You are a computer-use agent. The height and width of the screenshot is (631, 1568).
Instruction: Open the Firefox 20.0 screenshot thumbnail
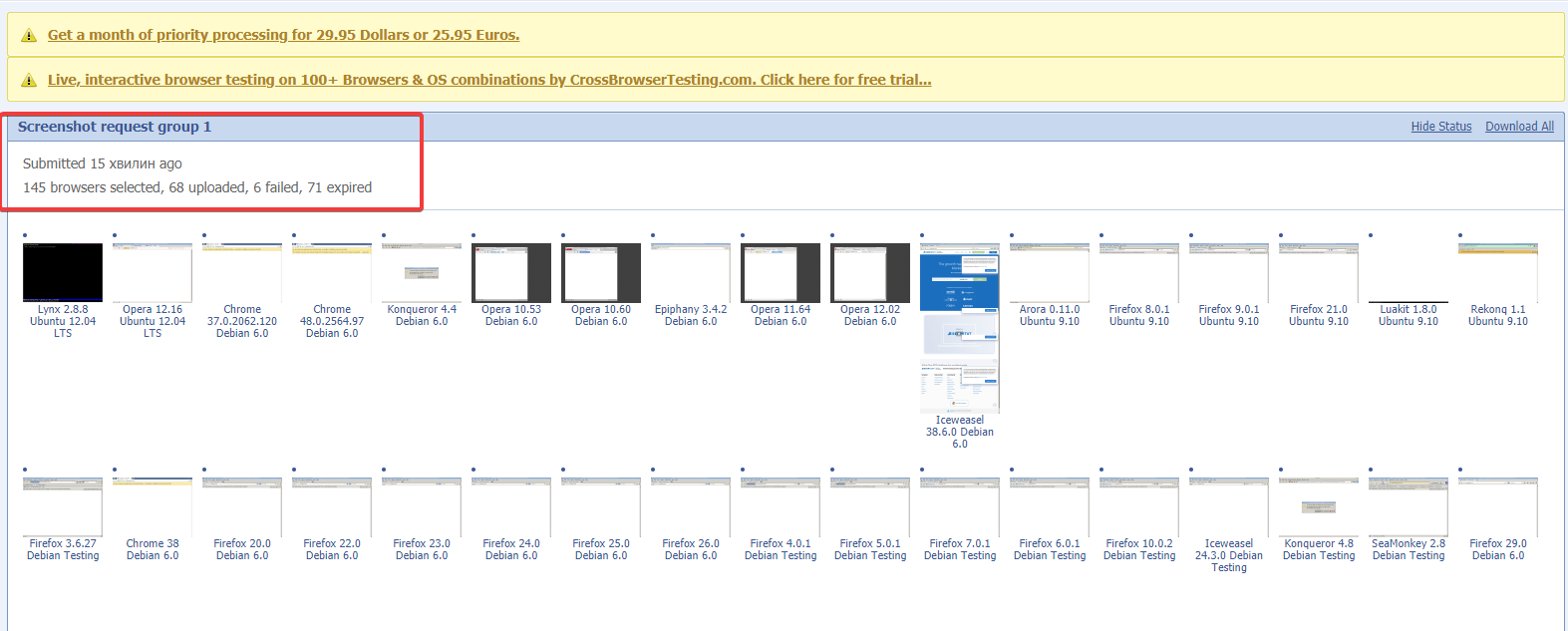[x=242, y=506]
